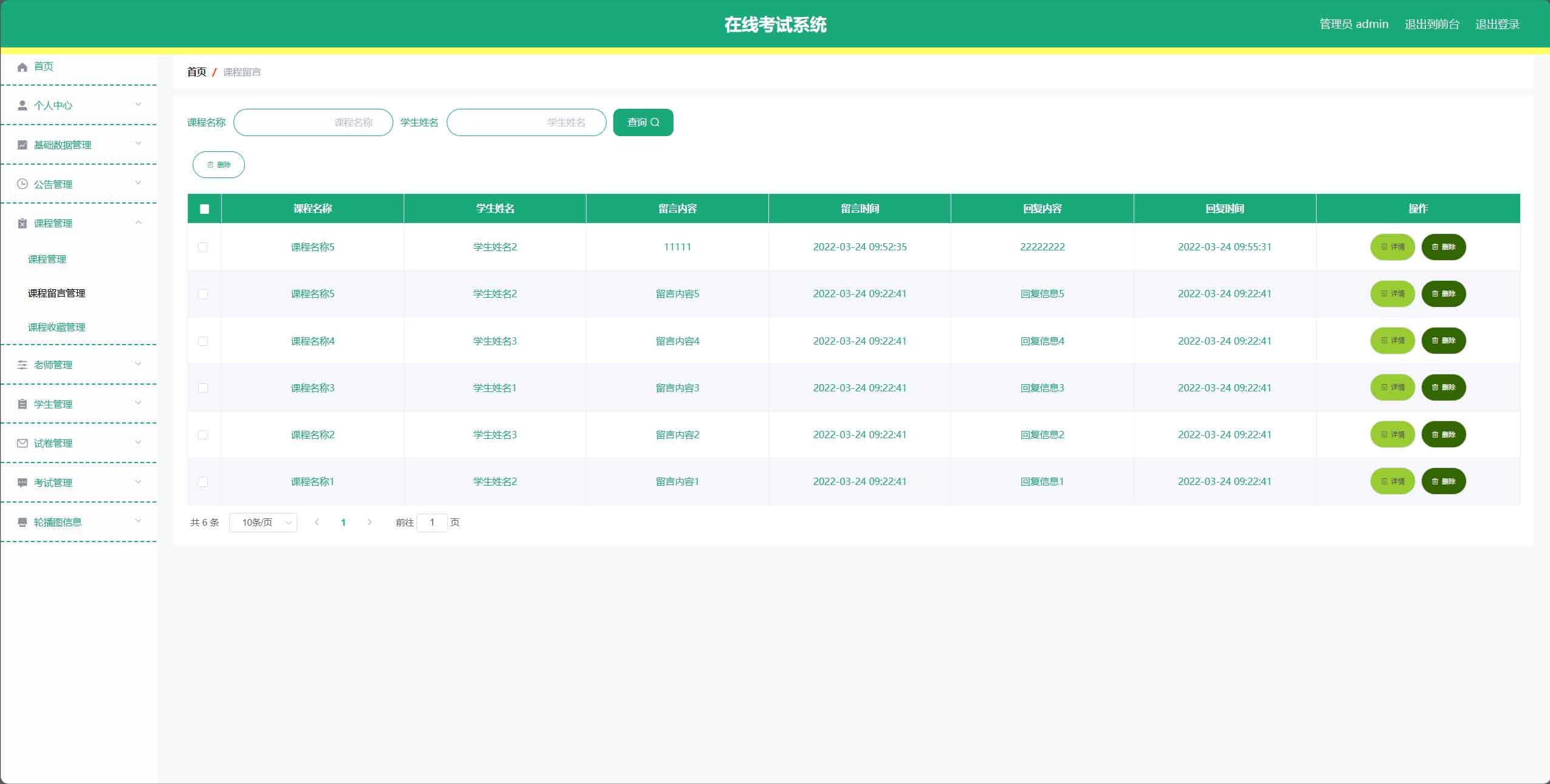Click the 查询 search button
Viewport: 1550px width, 784px height.
point(643,122)
